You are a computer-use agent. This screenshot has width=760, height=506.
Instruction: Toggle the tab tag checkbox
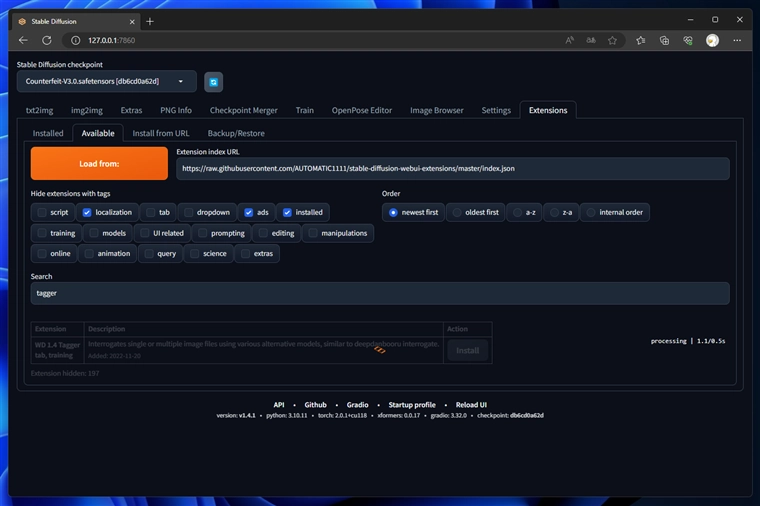click(151, 212)
